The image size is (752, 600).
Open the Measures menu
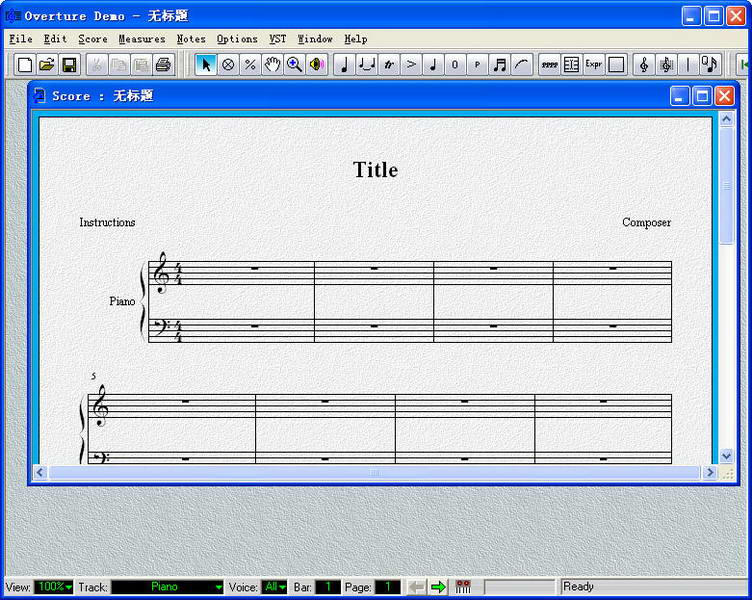tap(141, 39)
